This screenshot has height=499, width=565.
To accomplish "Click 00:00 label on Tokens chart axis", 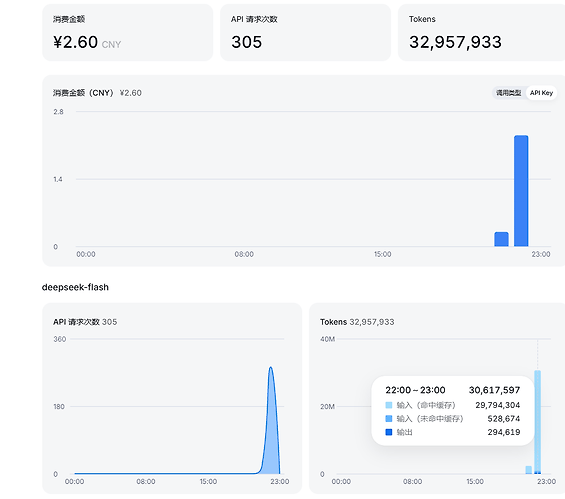I will (341, 481).
